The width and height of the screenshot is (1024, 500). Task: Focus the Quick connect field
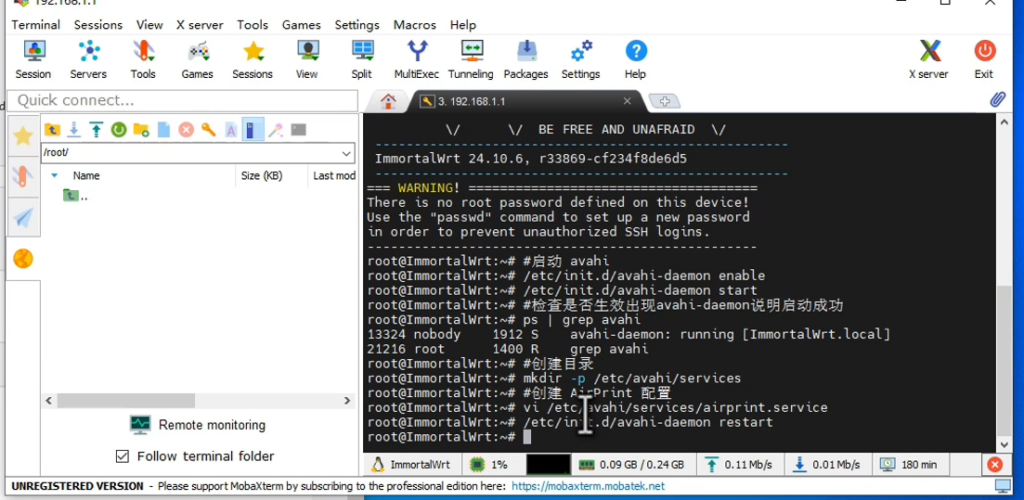182,101
